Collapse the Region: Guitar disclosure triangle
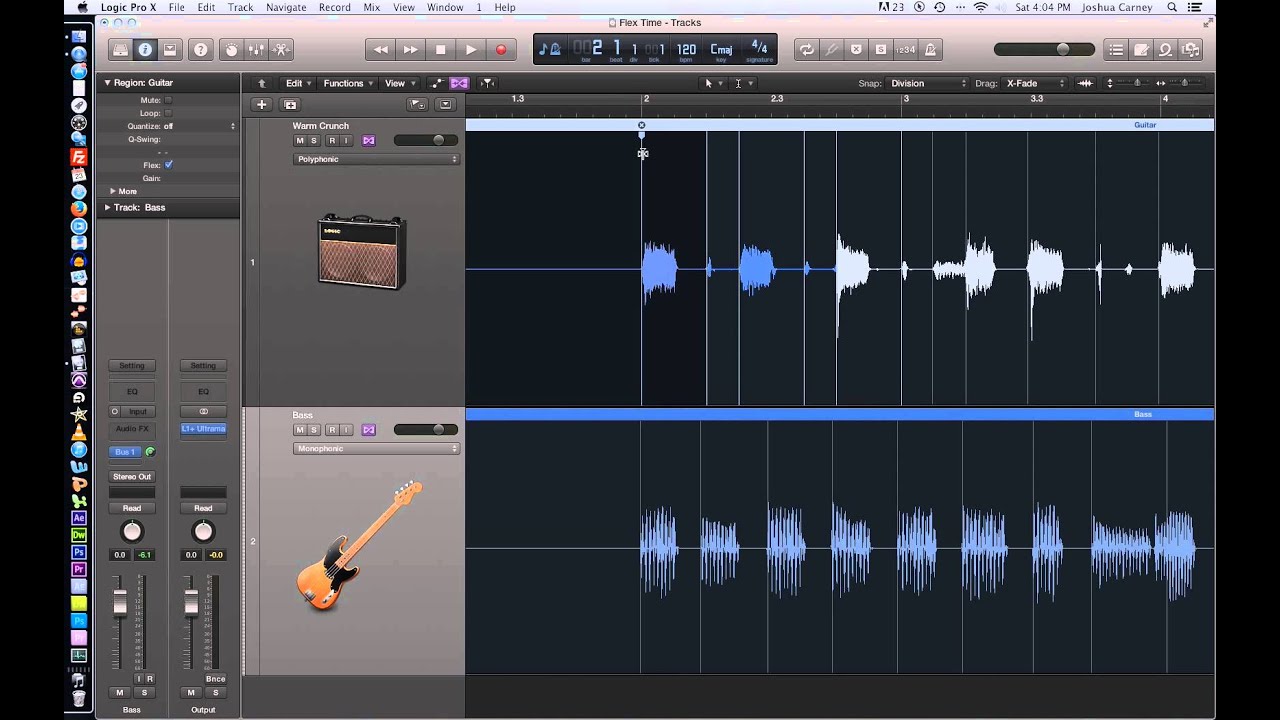Image resolution: width=1280 pixels, height=720 pixels. 108,83
